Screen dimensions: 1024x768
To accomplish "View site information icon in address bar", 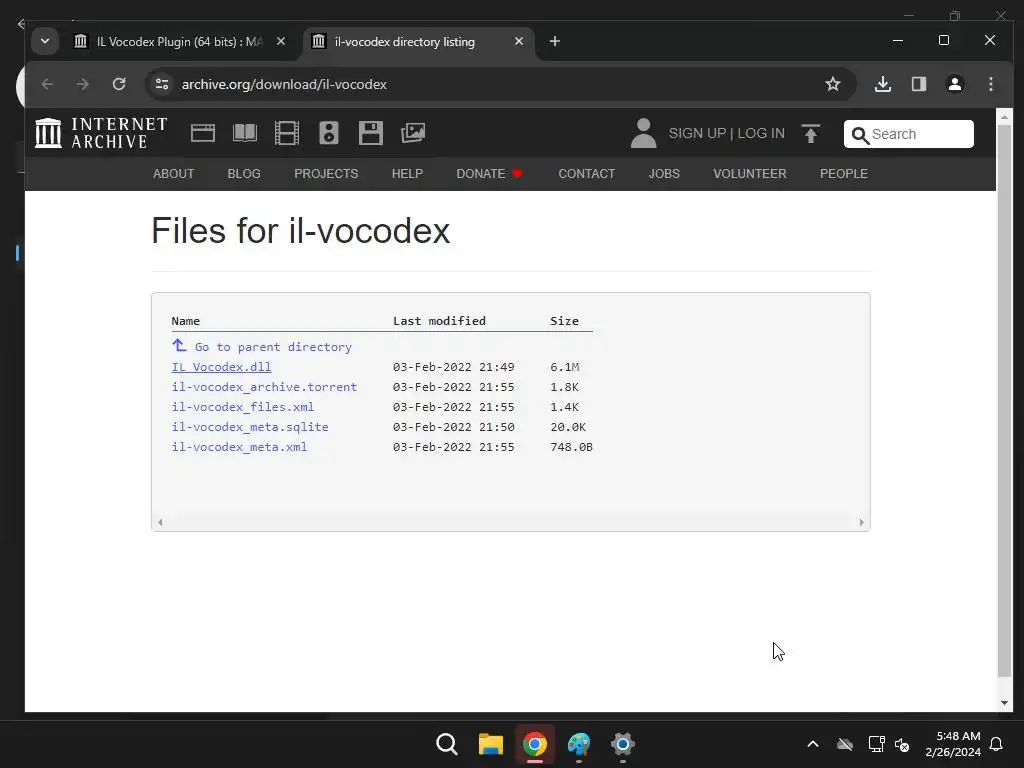I will (162, 84).
